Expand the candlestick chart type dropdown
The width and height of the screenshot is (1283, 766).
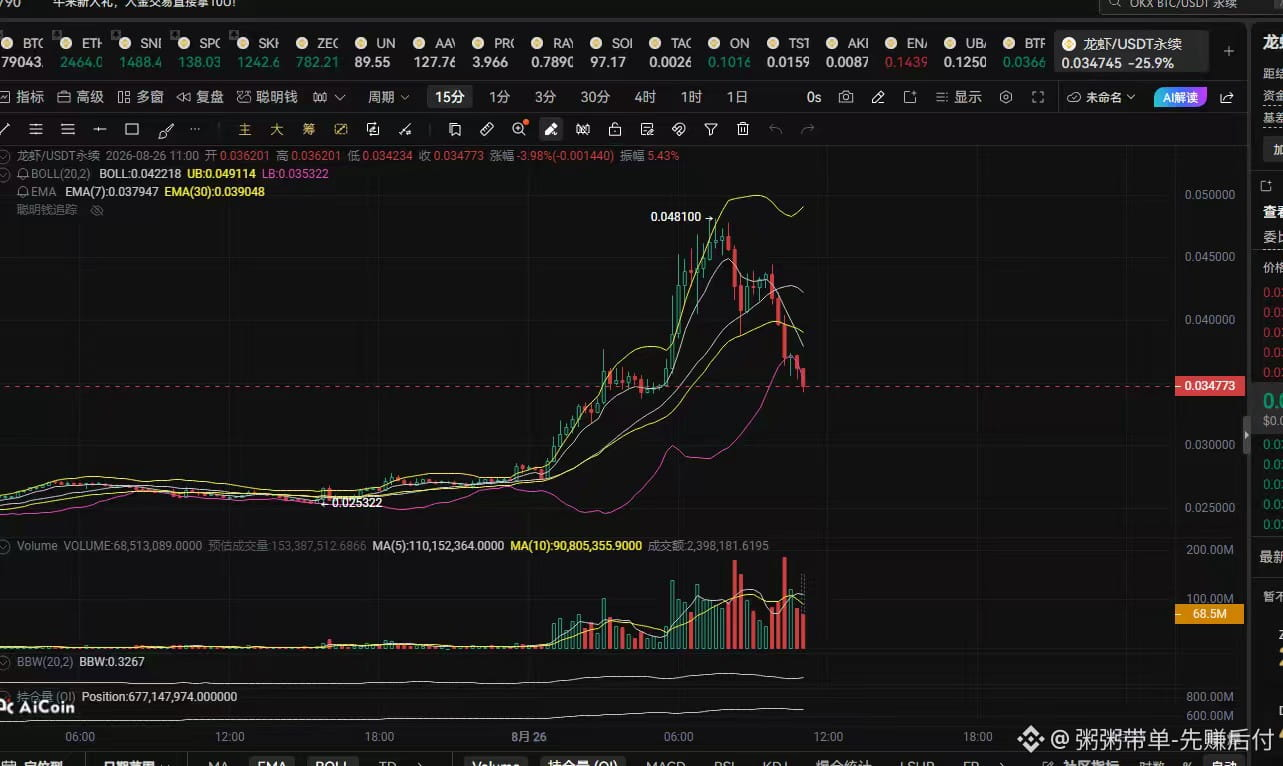(329, 97)
